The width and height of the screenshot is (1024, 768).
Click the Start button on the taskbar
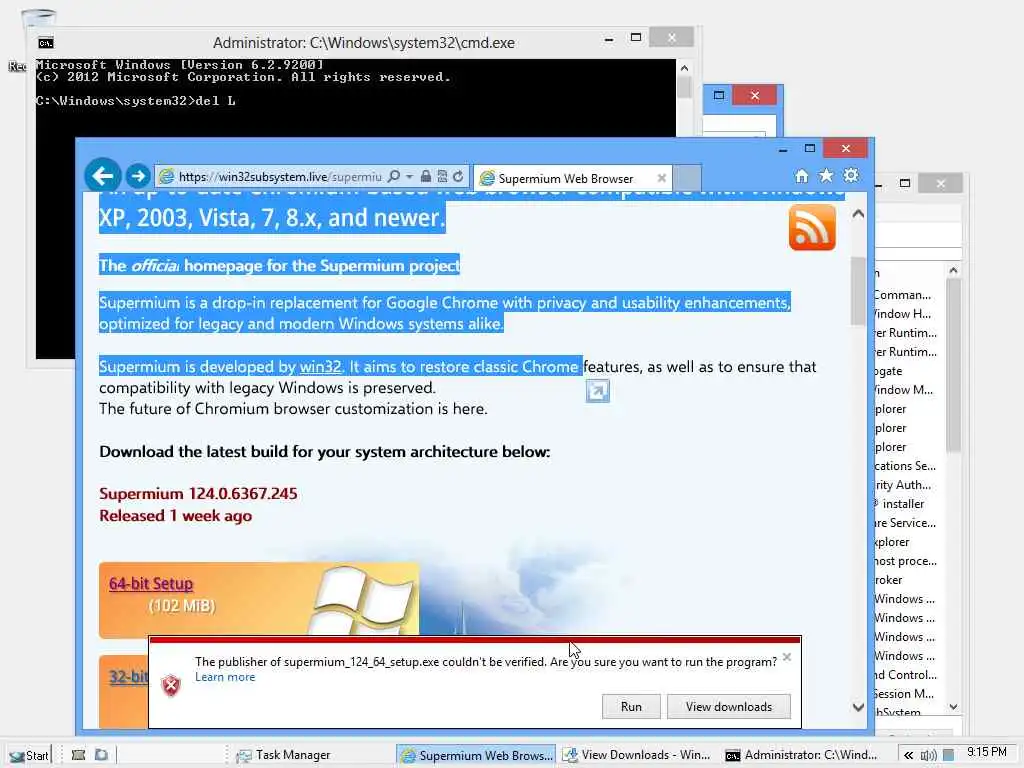click(29, 756)
